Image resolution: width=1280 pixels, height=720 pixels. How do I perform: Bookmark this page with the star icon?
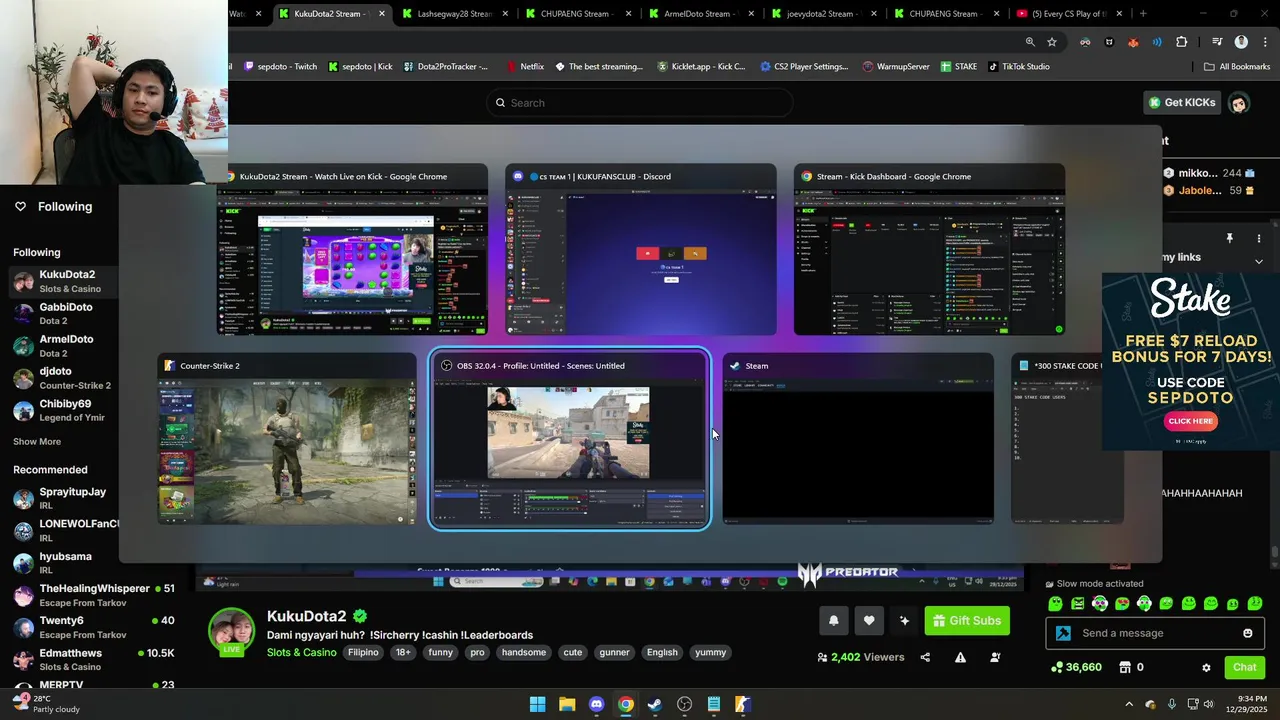pos(1052,42)
